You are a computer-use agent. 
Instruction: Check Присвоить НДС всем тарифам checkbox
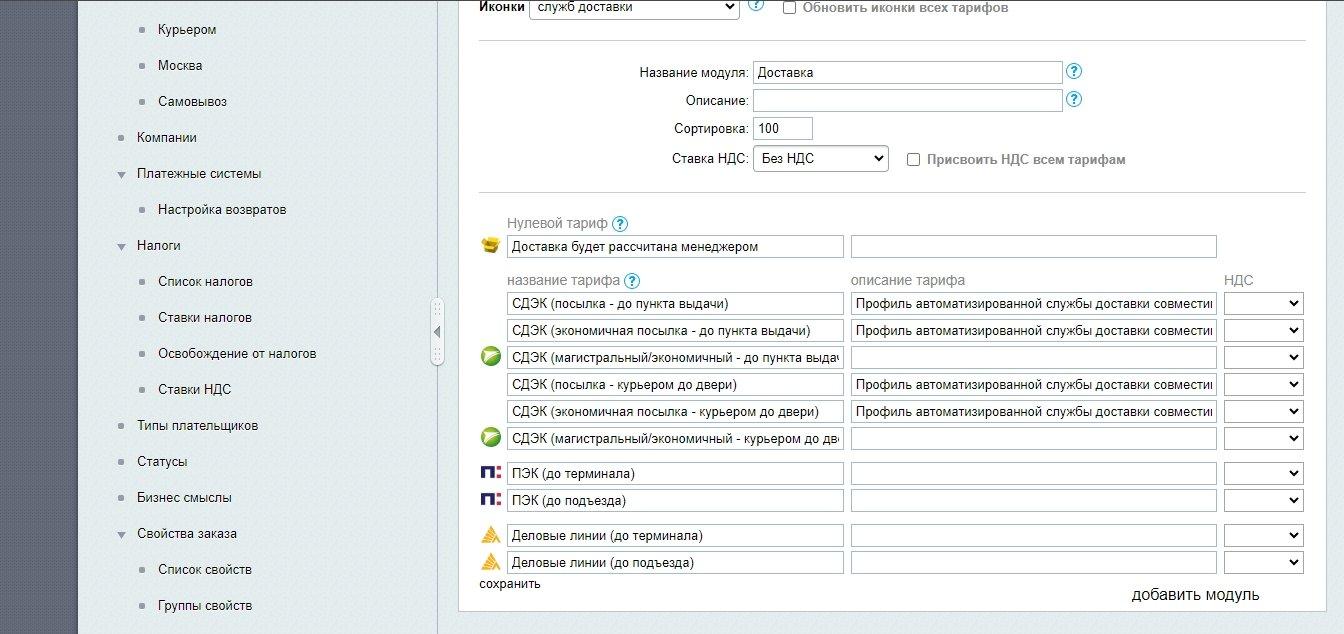[x=913, y=160]
